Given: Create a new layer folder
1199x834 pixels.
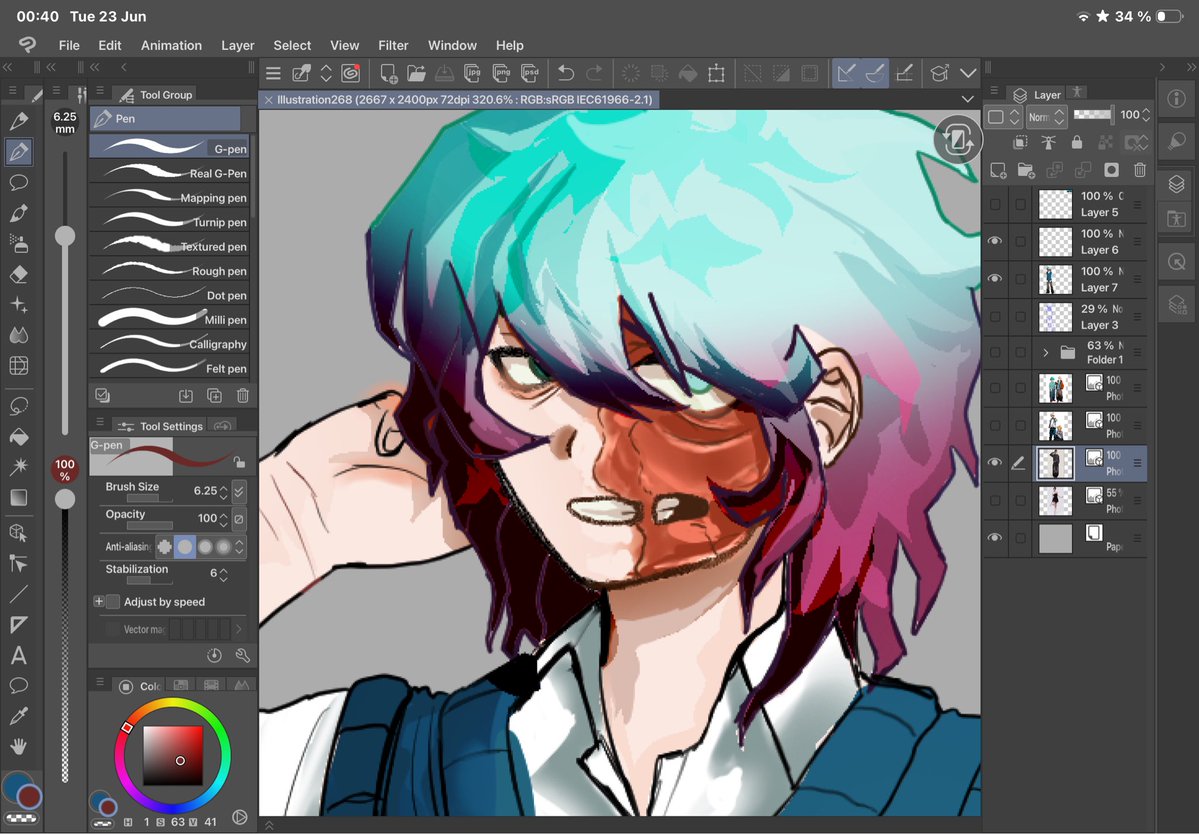Looking at the screenshot, I should [1026, 170].
